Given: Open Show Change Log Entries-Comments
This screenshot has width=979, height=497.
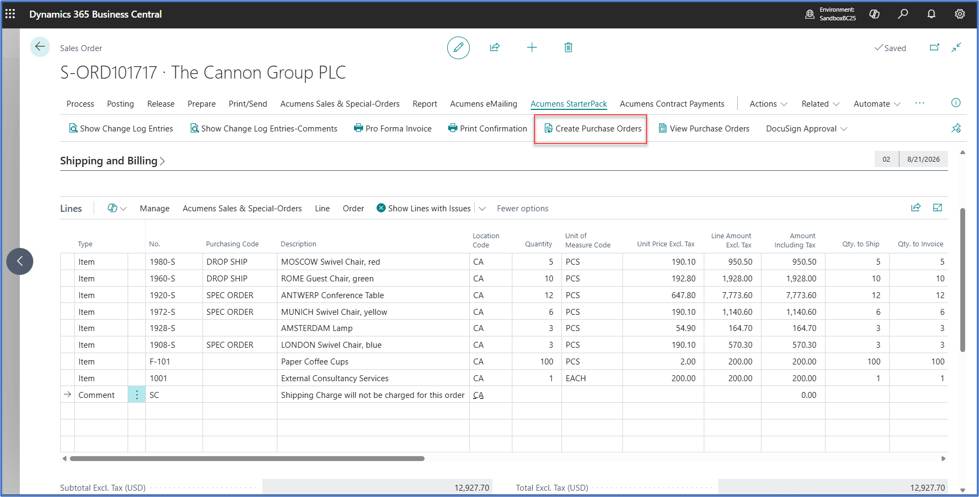Looking at the screenshot, I should pyautogui.click(x=263, y=129).
